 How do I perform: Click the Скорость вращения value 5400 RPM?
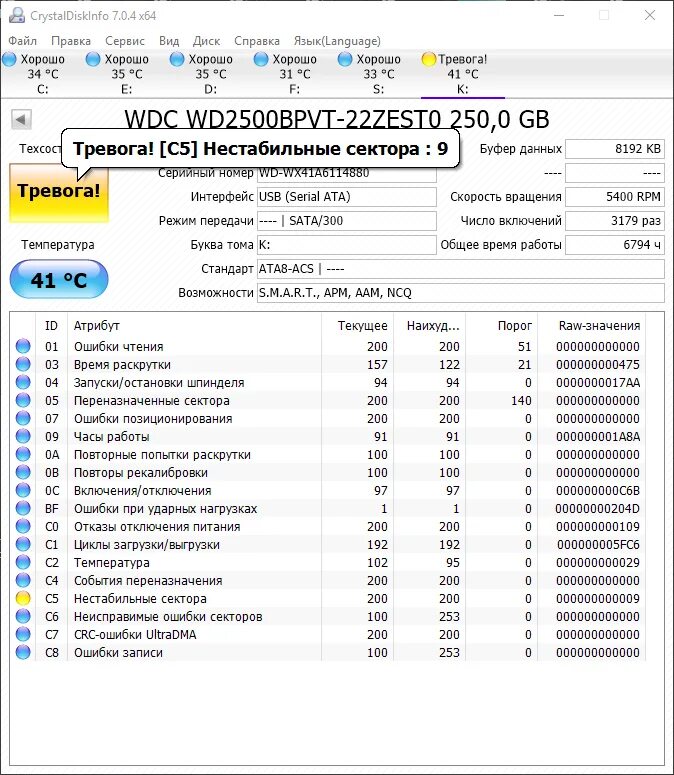615,197
